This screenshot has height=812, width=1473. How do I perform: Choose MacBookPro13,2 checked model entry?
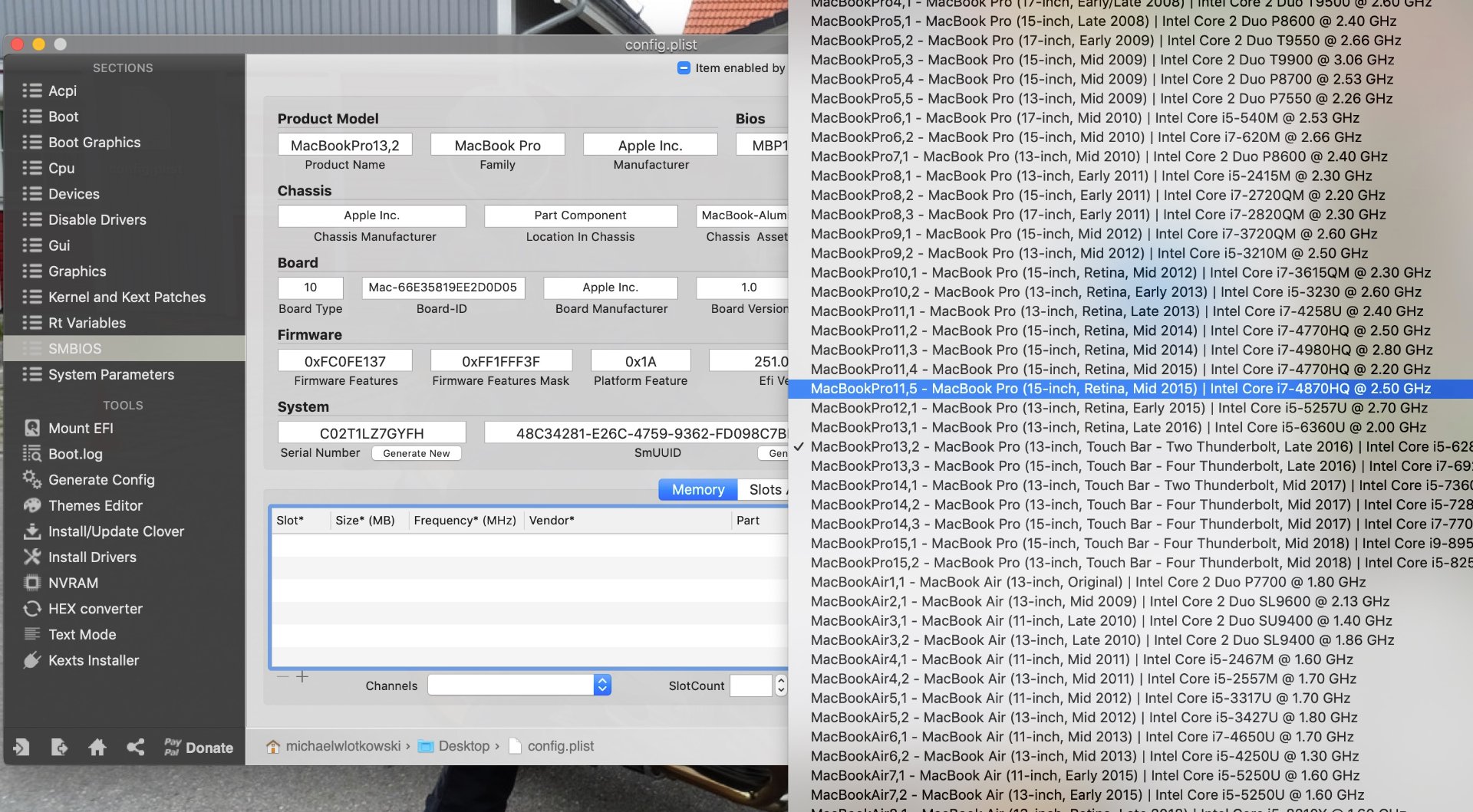1130,446
